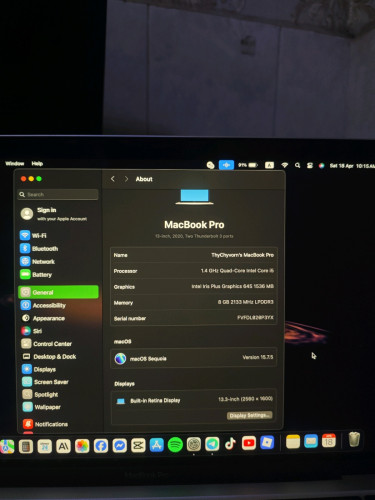Click the yellow minimize window button
The height and width of the screenshot is (500, 375).
(x=31, y=179)
